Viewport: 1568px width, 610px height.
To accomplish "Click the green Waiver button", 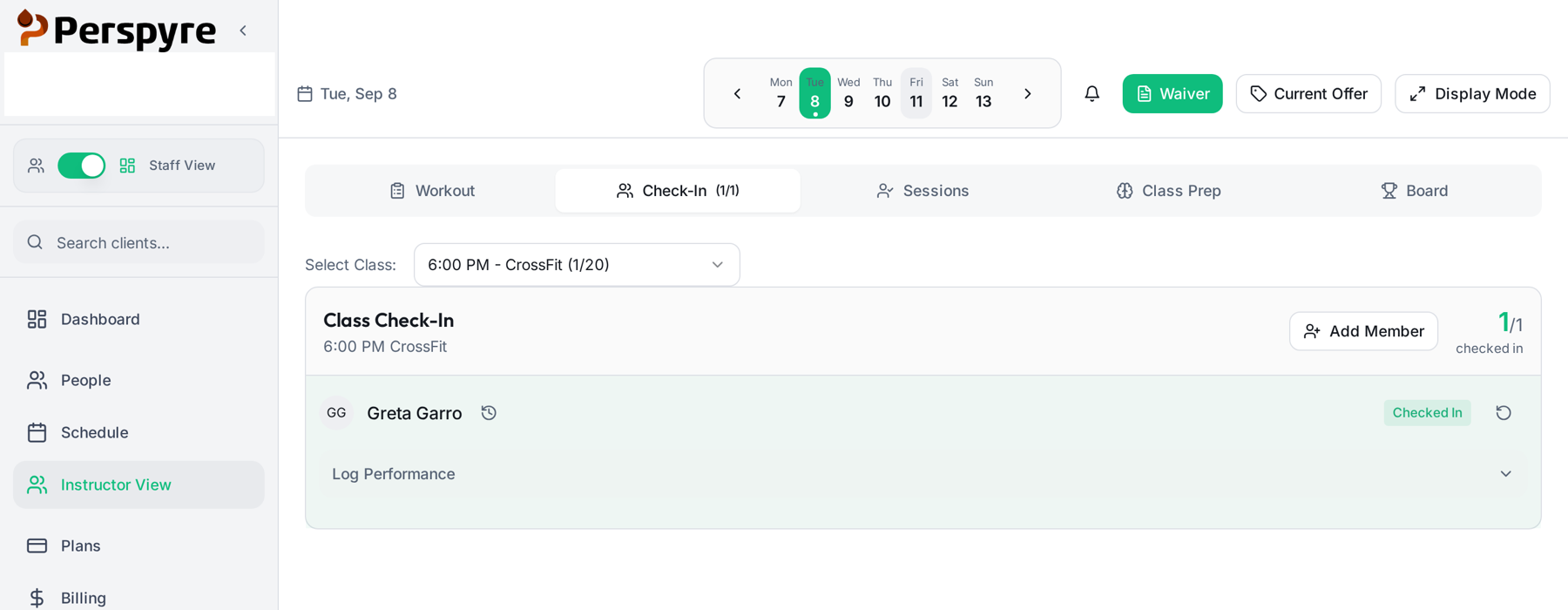I will 1173,93.
